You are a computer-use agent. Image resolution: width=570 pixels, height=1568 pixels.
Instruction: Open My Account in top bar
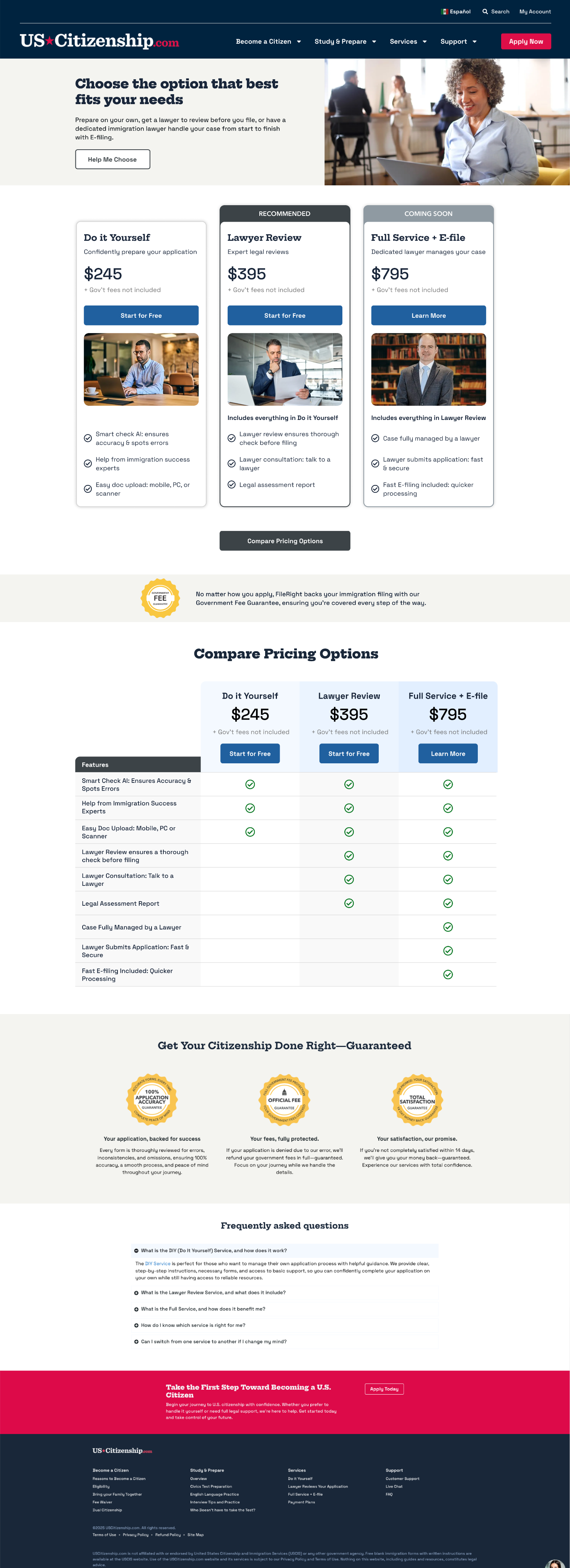coord(535,11)
